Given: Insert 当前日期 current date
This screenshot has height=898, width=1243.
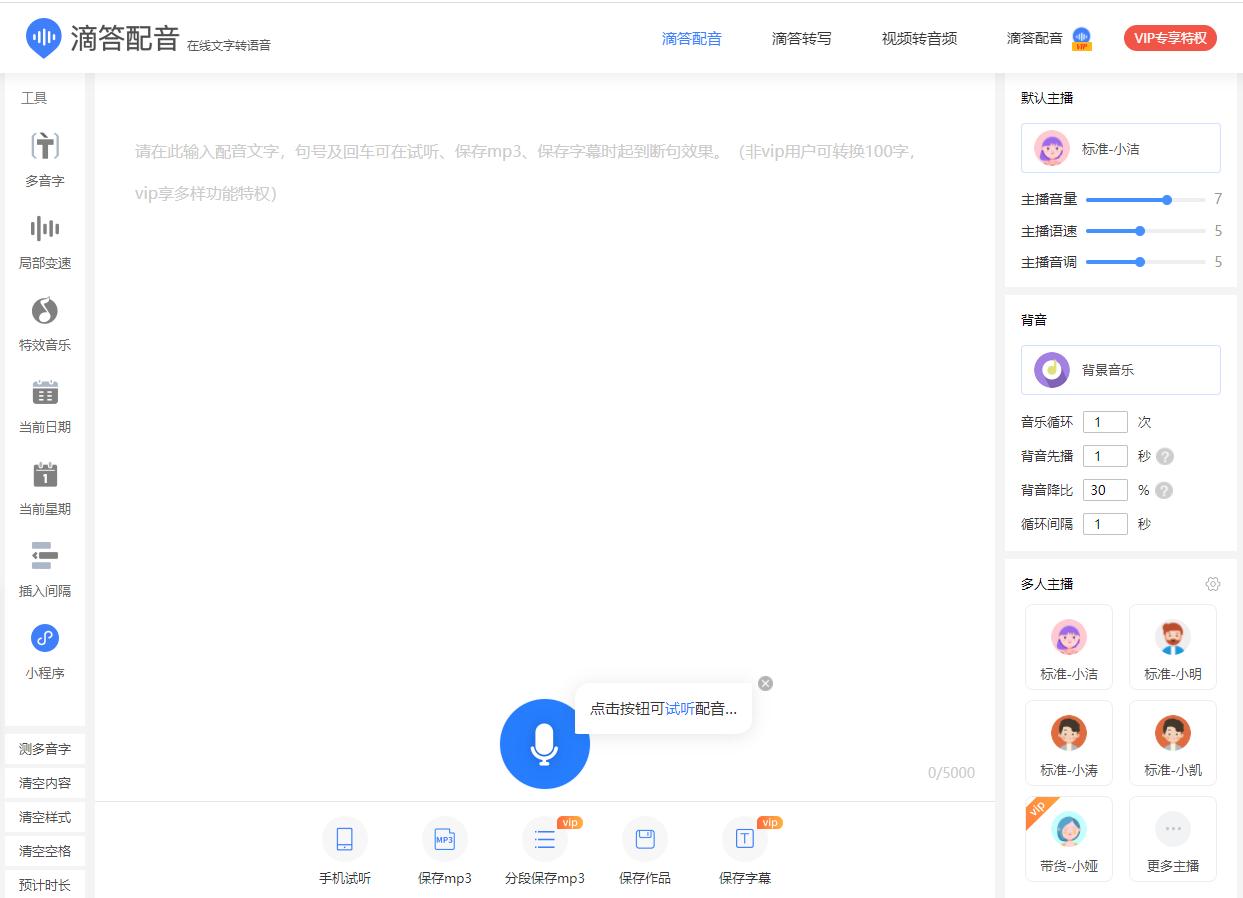Looking at the screenshot, I should tap(45, 406).
